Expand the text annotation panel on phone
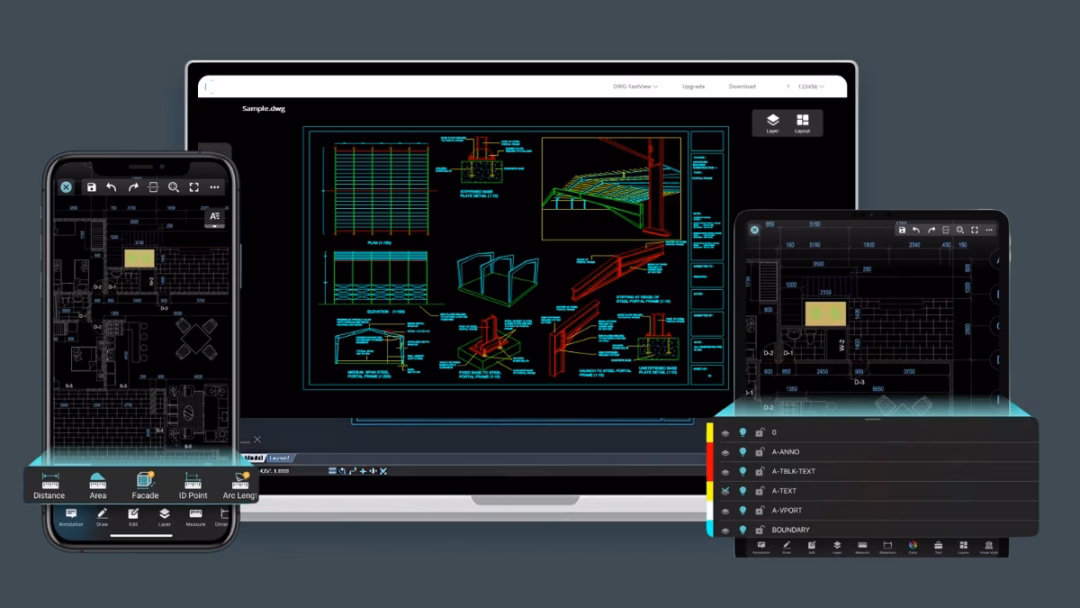This screenshot has width=1080, height=608. 215,216
